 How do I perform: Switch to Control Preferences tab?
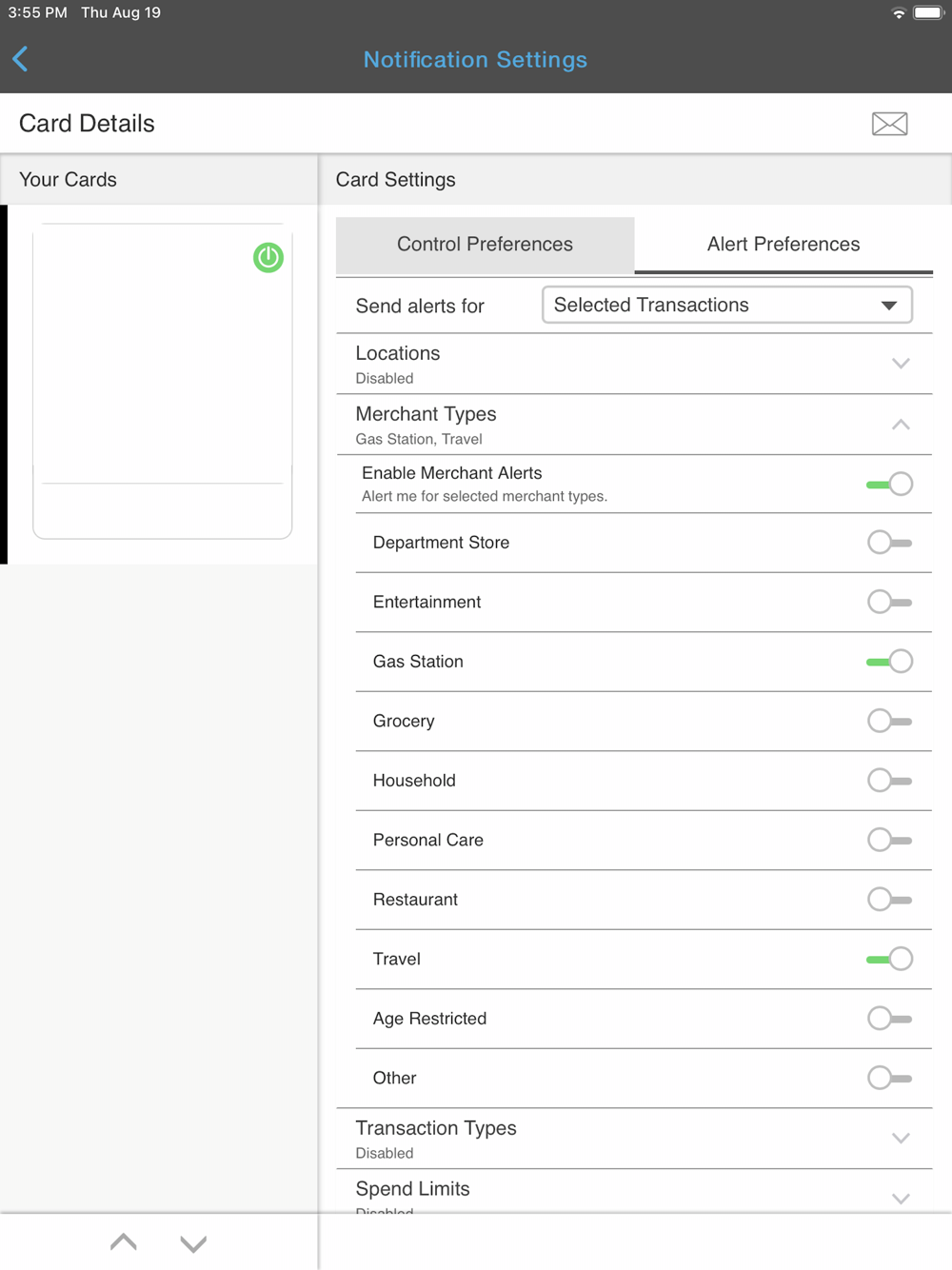click(485, 245)
